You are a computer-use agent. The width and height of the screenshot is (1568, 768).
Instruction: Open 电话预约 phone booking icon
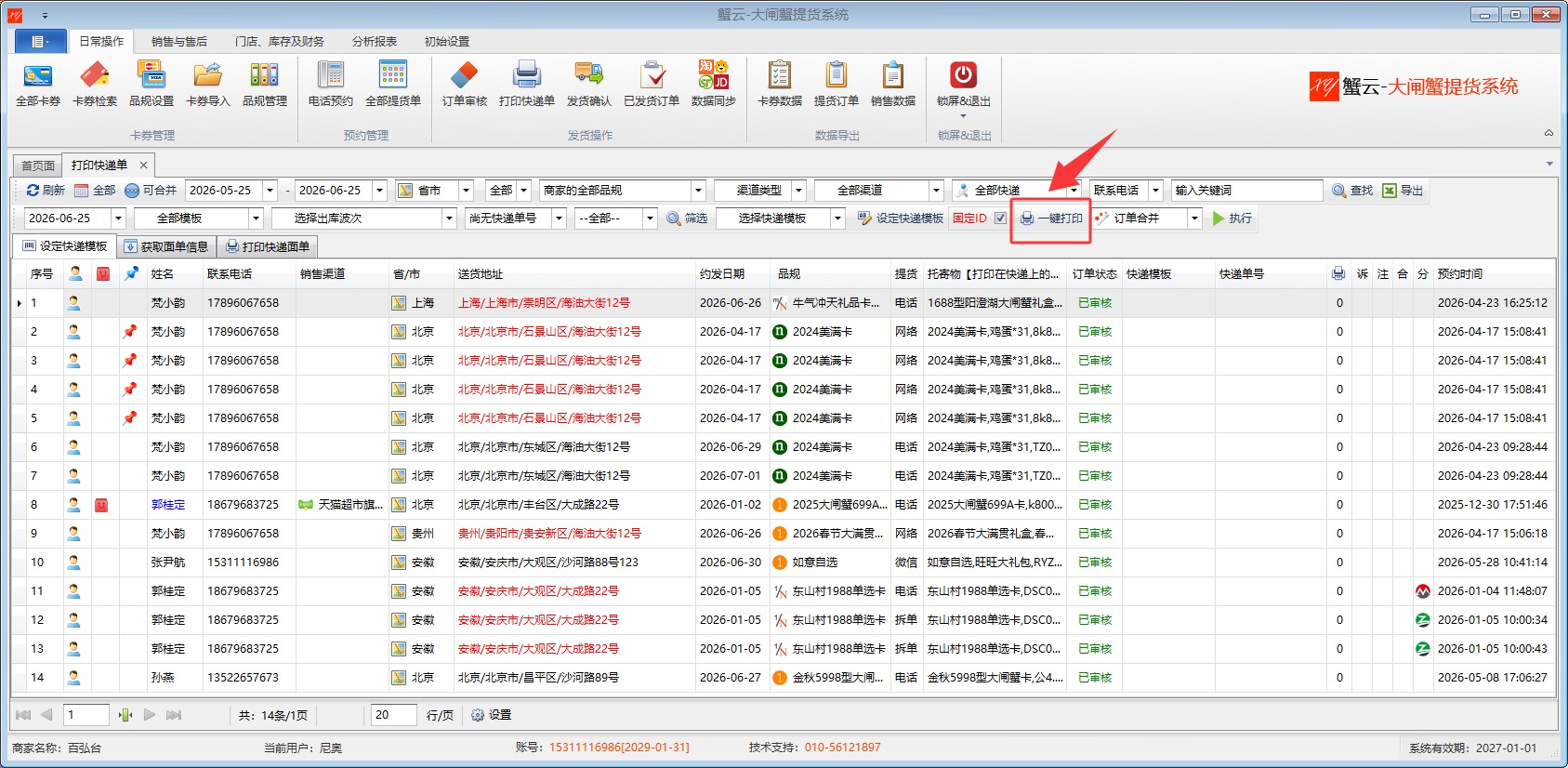[330, 84]
